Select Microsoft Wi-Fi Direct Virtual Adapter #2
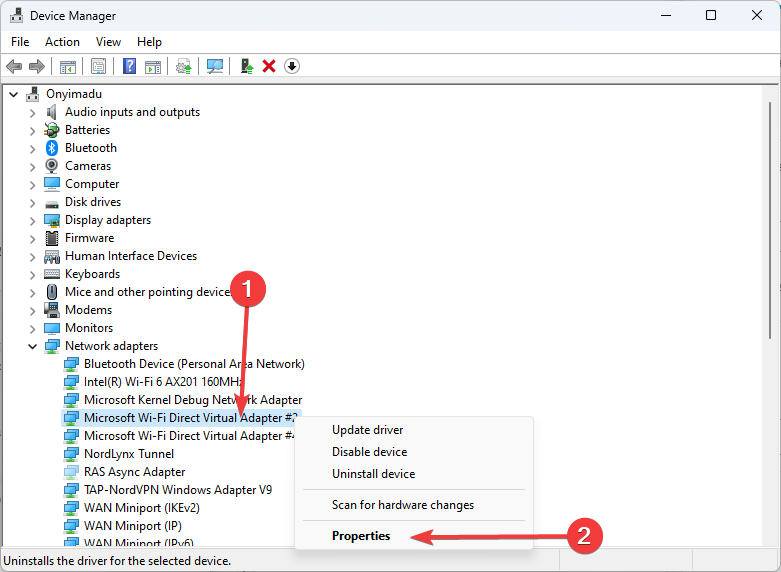This screenshot has height=572, width=781. tap(190, 418)
